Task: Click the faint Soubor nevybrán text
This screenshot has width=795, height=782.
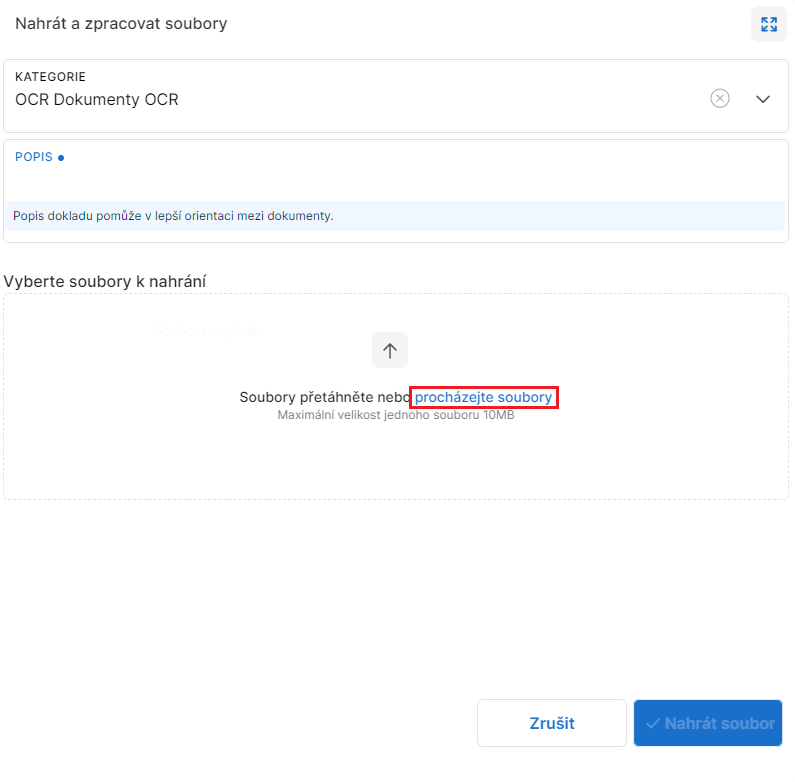Action: [x=207, y=331]
